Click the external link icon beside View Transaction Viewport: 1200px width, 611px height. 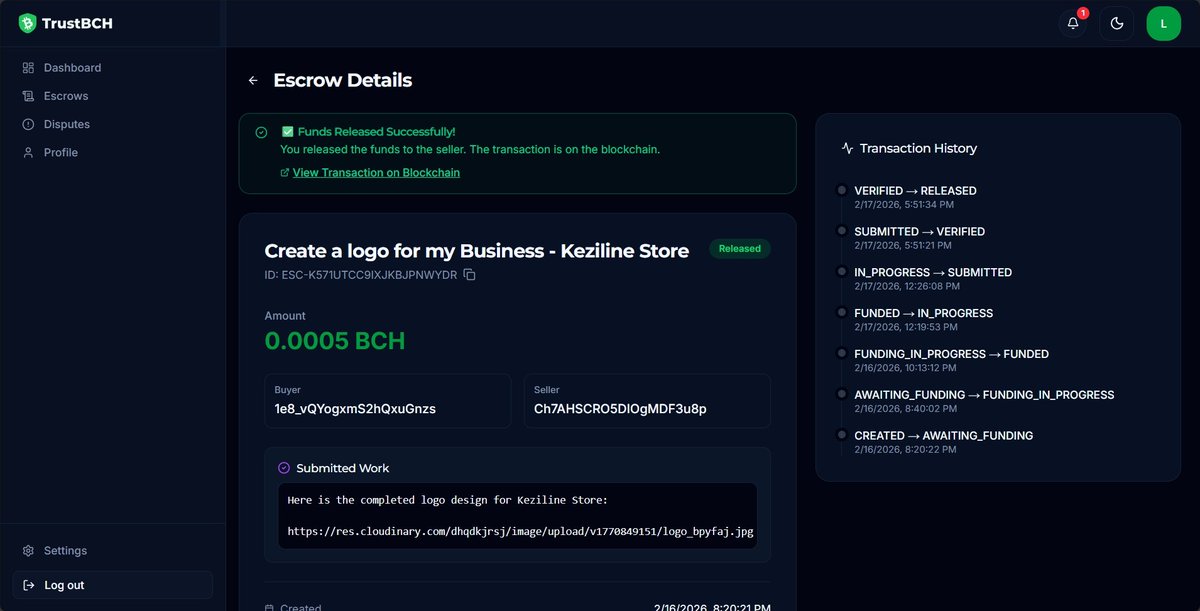285,173
